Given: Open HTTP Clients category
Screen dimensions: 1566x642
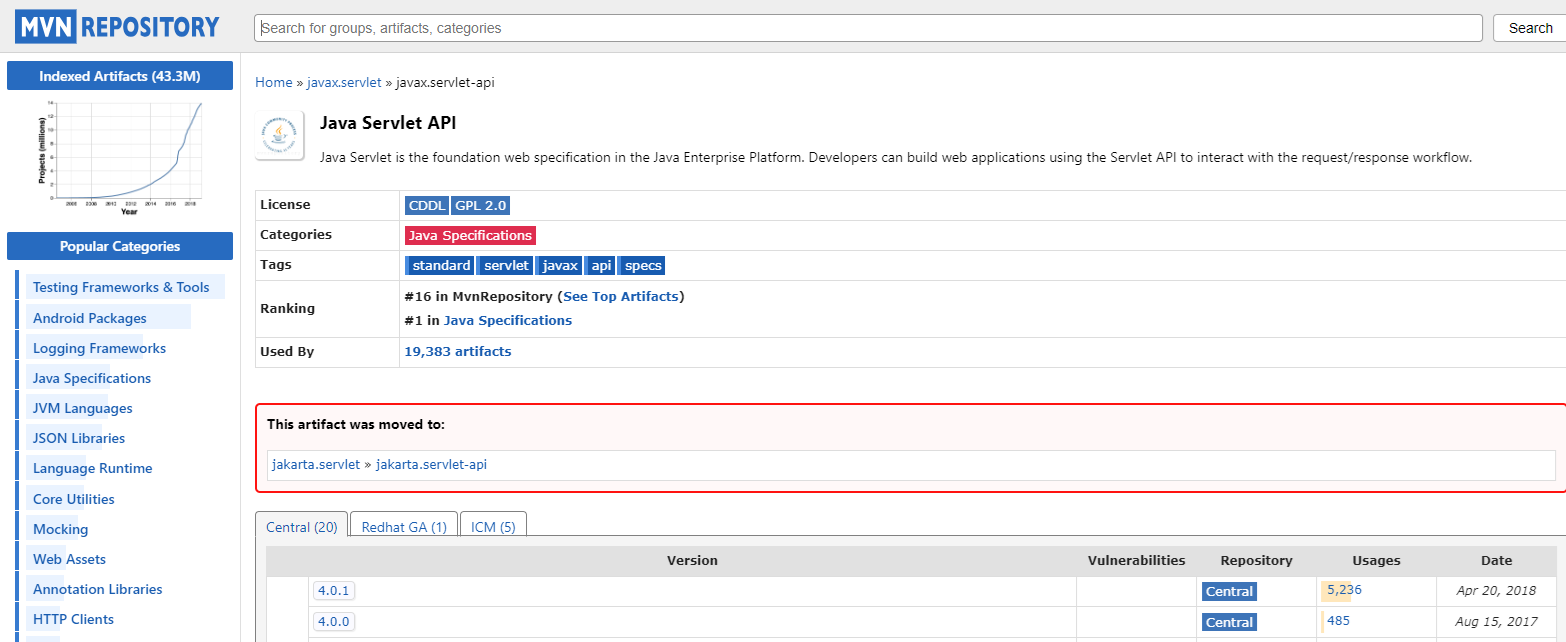Looking at the screenshot, I should [x=73, y=619].
